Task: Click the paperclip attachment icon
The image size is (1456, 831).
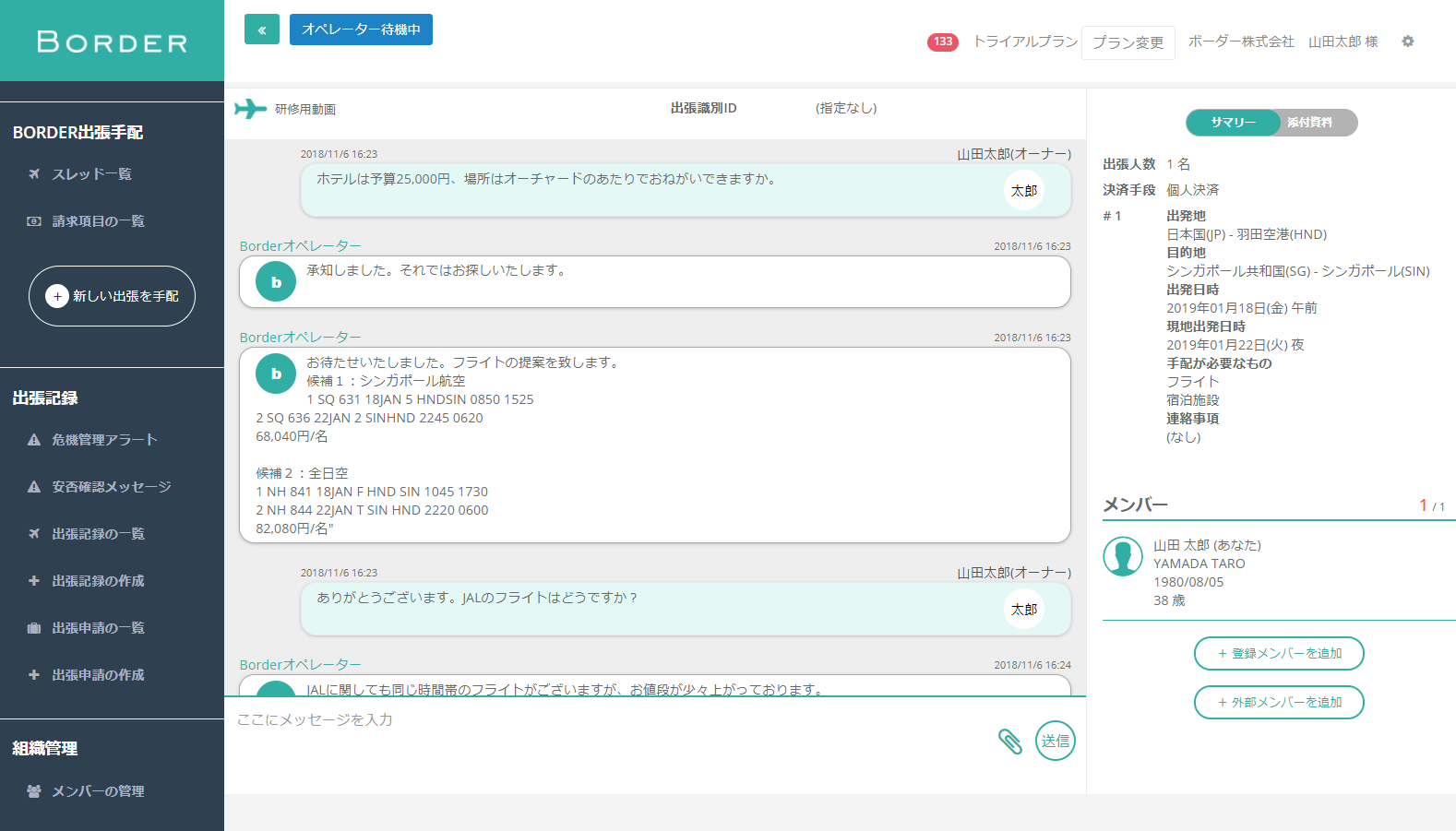Action: (x=1009, y=742)
